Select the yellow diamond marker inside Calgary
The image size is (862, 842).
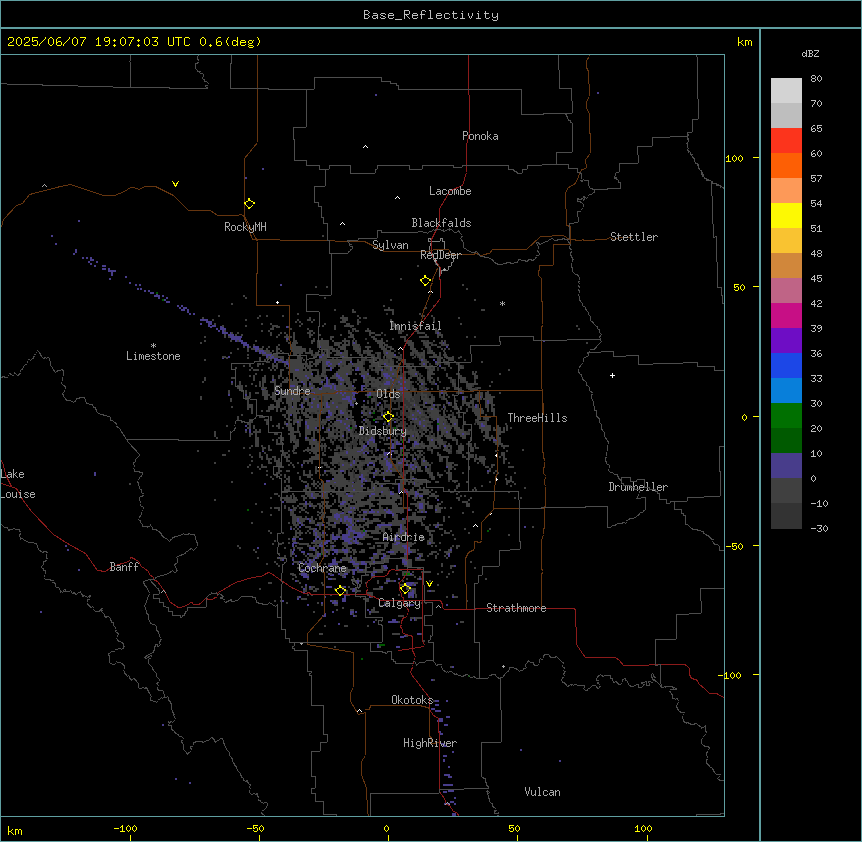[405, 589]
